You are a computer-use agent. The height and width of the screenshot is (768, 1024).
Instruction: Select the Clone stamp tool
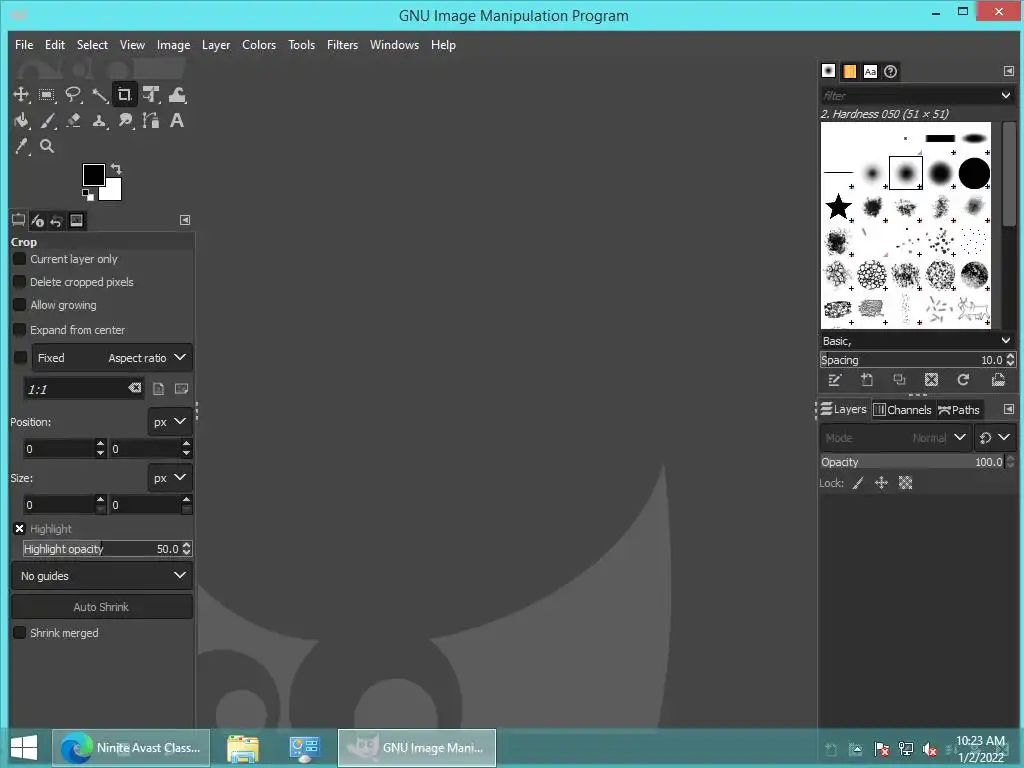tap(99, 120)
